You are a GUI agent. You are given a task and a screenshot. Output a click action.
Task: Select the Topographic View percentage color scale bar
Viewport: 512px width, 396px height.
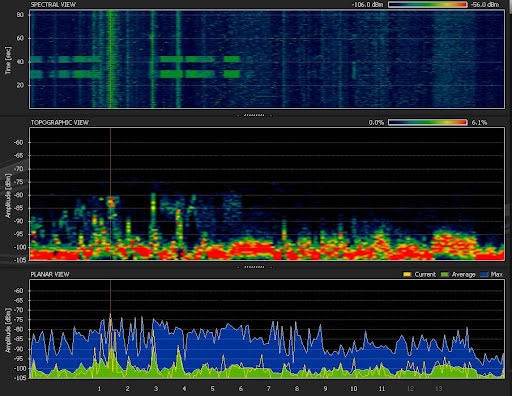(428, 122)
